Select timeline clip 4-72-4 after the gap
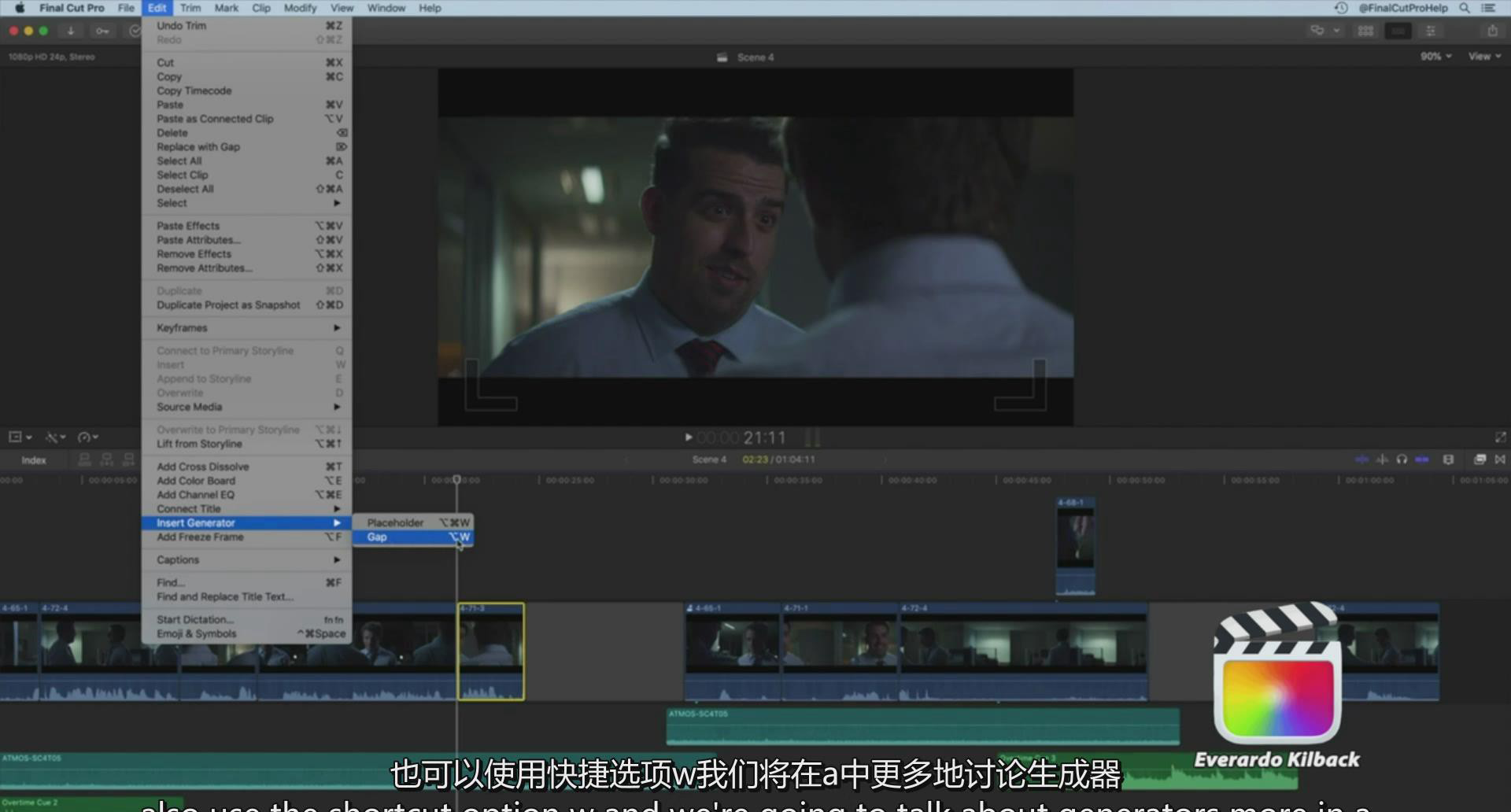The image size is (1511, 812). point(1023,651)
